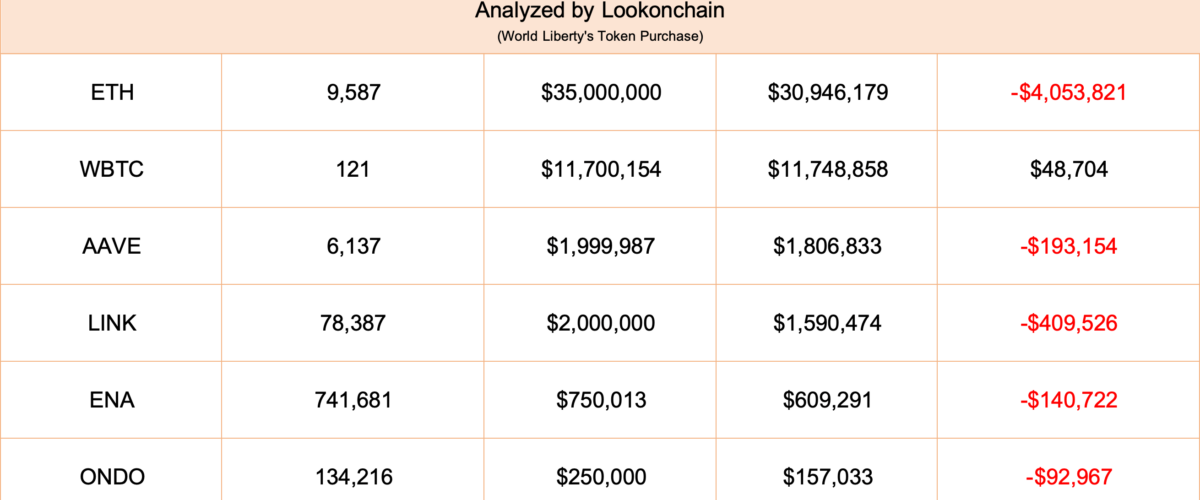This screenshot has height=500, width=1200.
Task: Click the "Analyzed by Lookonchain" title
Action: tap(600, 11)
